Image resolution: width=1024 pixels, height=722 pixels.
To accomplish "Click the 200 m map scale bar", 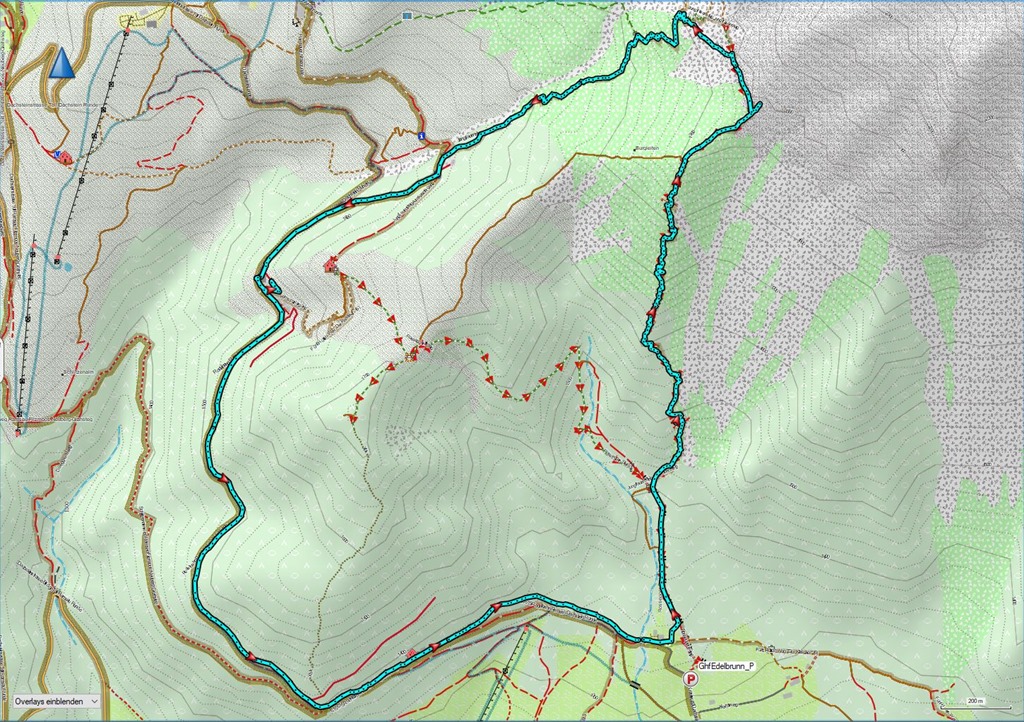I will coord(968,703).
